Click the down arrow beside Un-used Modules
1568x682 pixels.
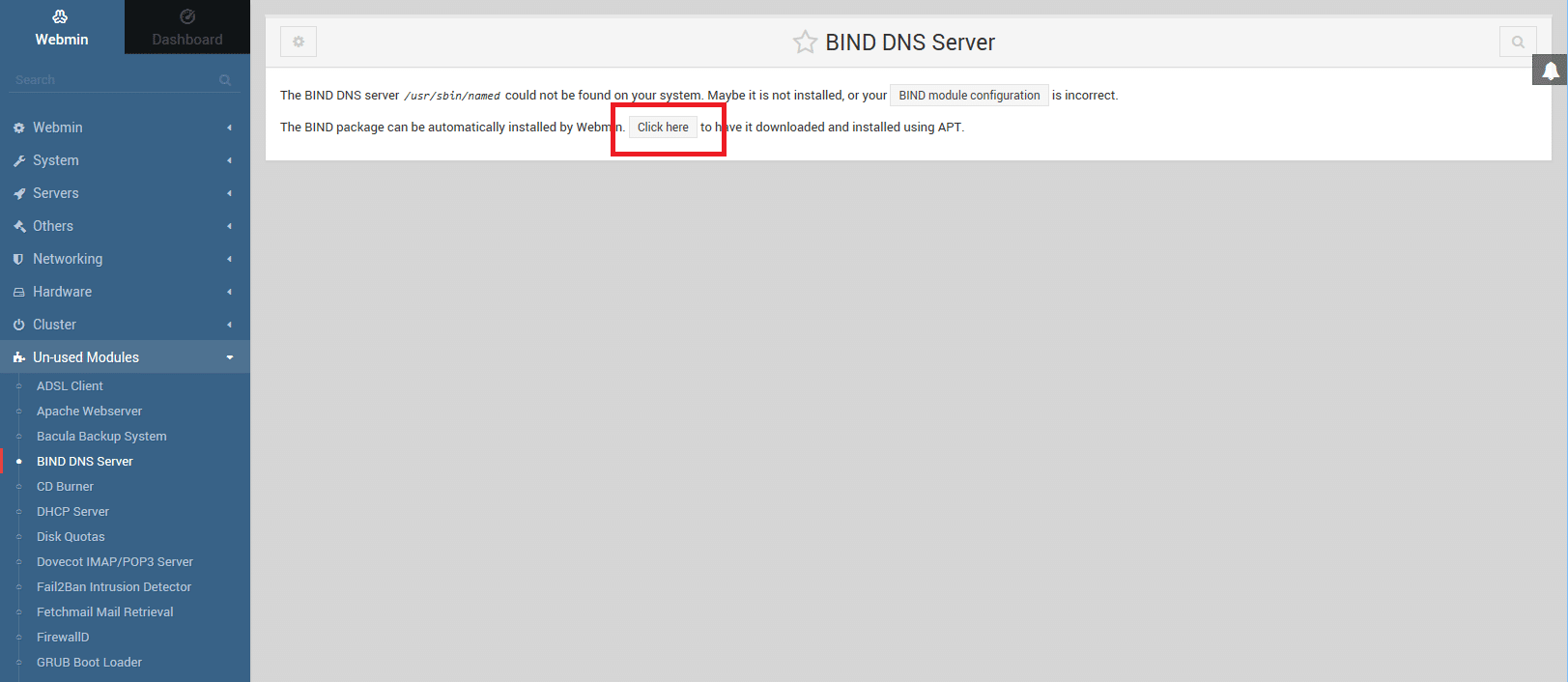(x=230, y=357)
